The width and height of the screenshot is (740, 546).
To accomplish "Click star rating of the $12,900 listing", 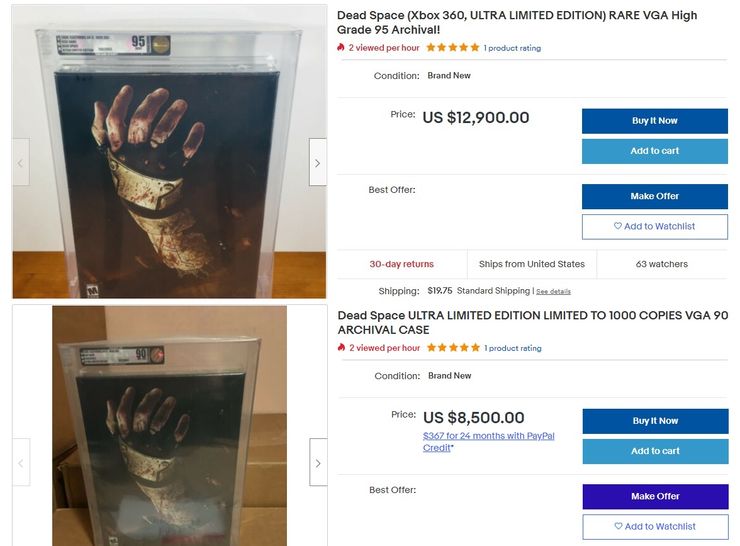I will pyautogui.click(x=452, y=48).
